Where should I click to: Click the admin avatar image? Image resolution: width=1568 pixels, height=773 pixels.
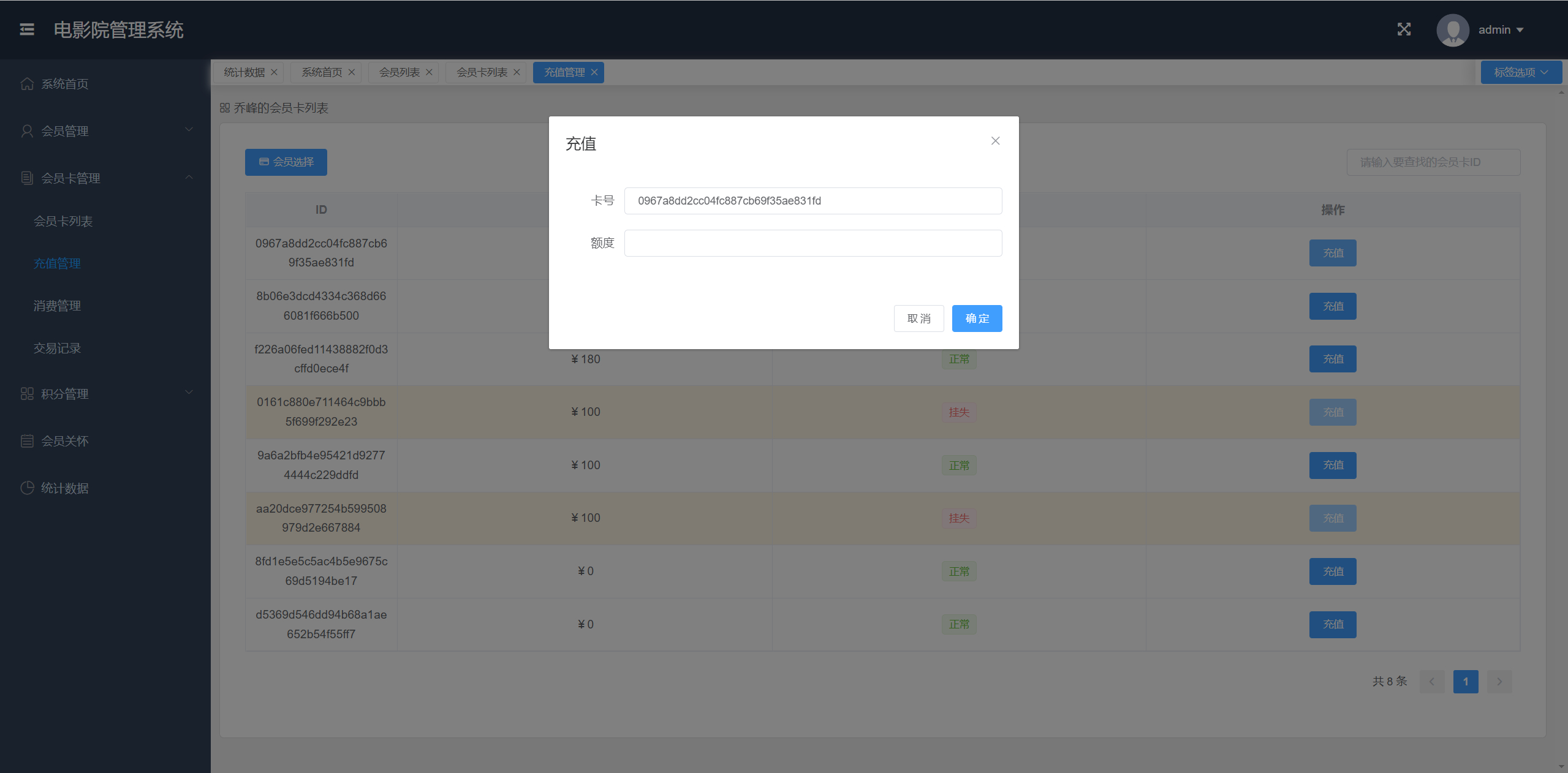[1452, 30]
